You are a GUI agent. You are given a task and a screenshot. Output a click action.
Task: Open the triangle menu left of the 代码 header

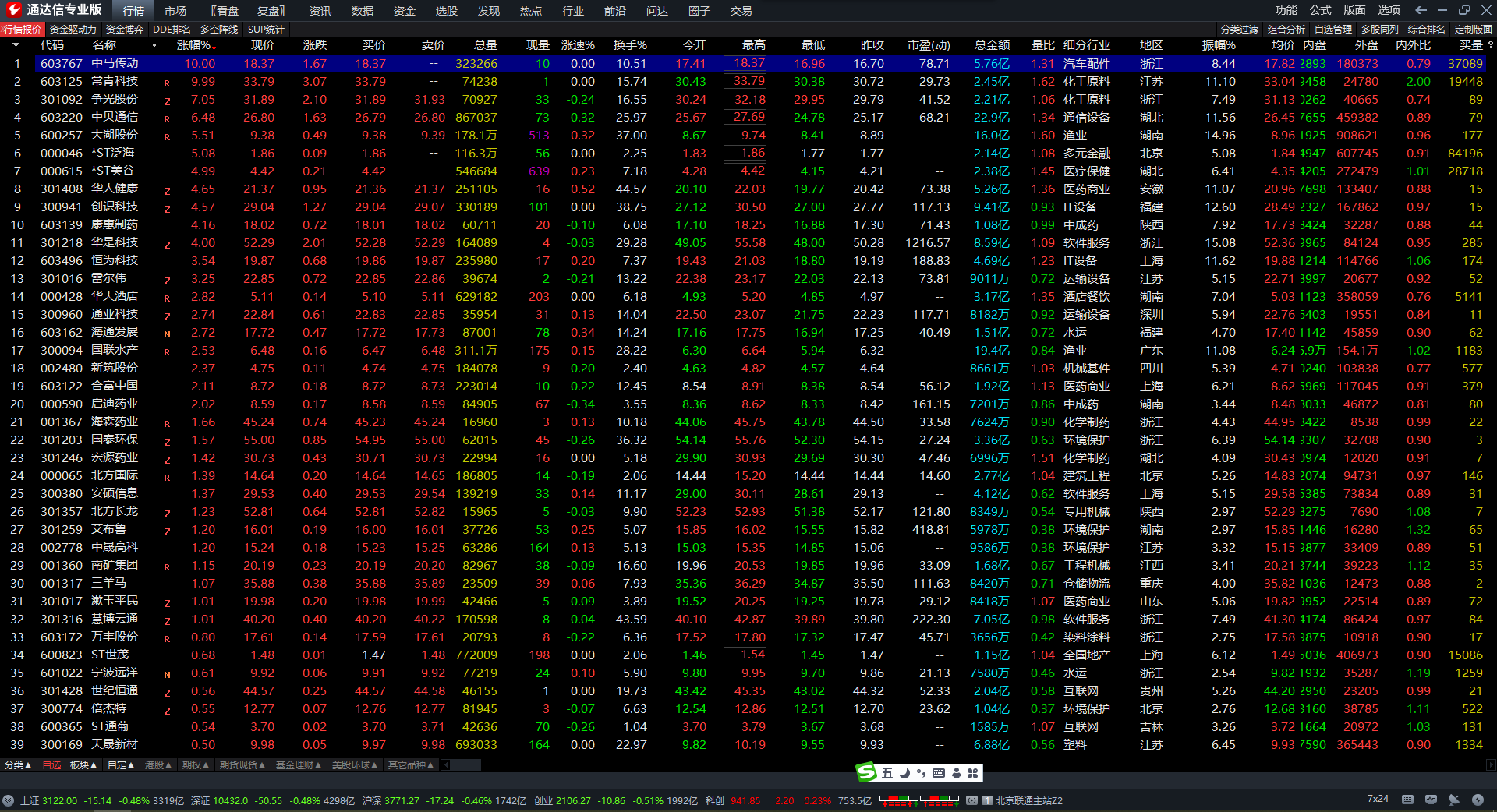(16, 45)
